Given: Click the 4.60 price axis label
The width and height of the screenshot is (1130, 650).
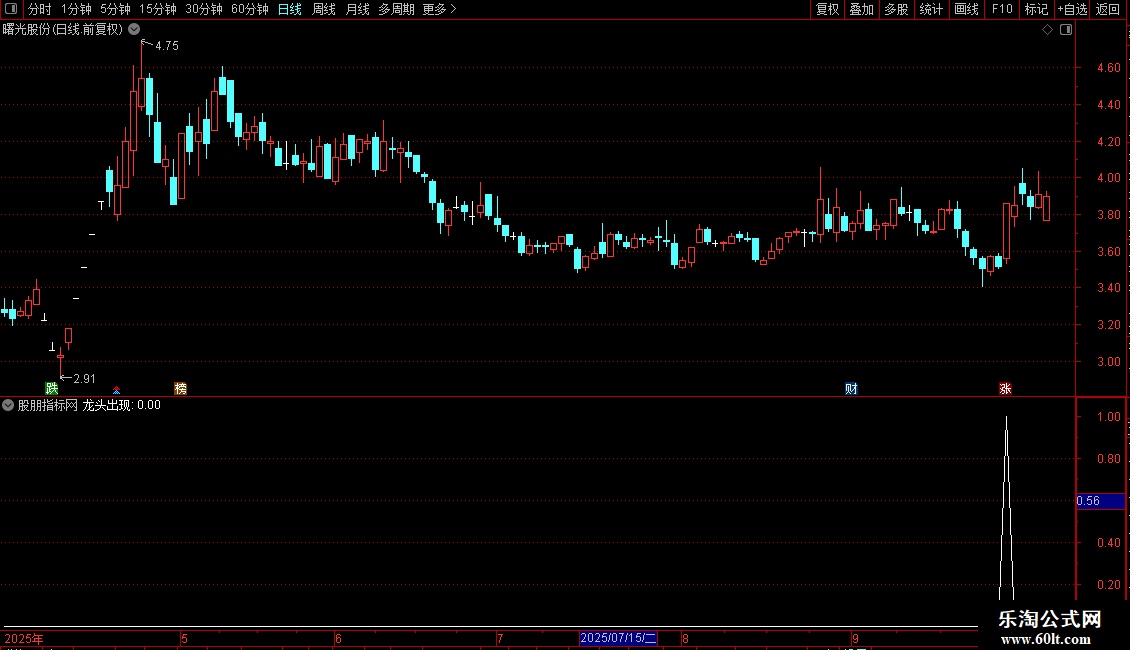Looking at the screenshot, I should (x=1108, y=68).
